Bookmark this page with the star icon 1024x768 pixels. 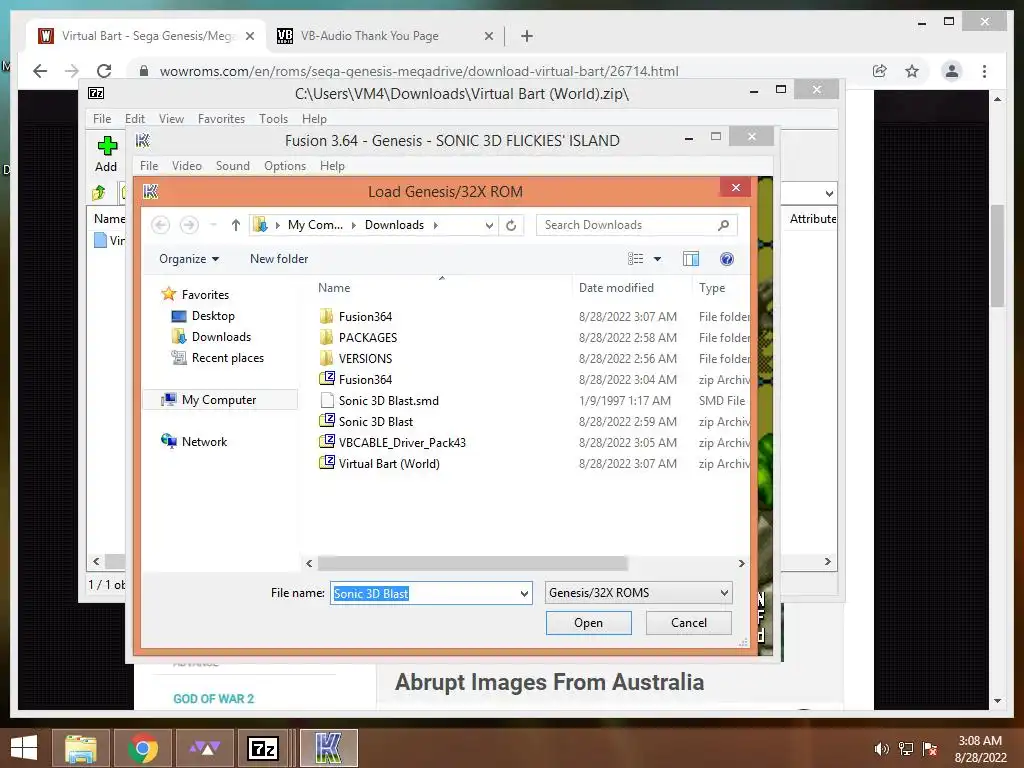(x=912, y=71)
